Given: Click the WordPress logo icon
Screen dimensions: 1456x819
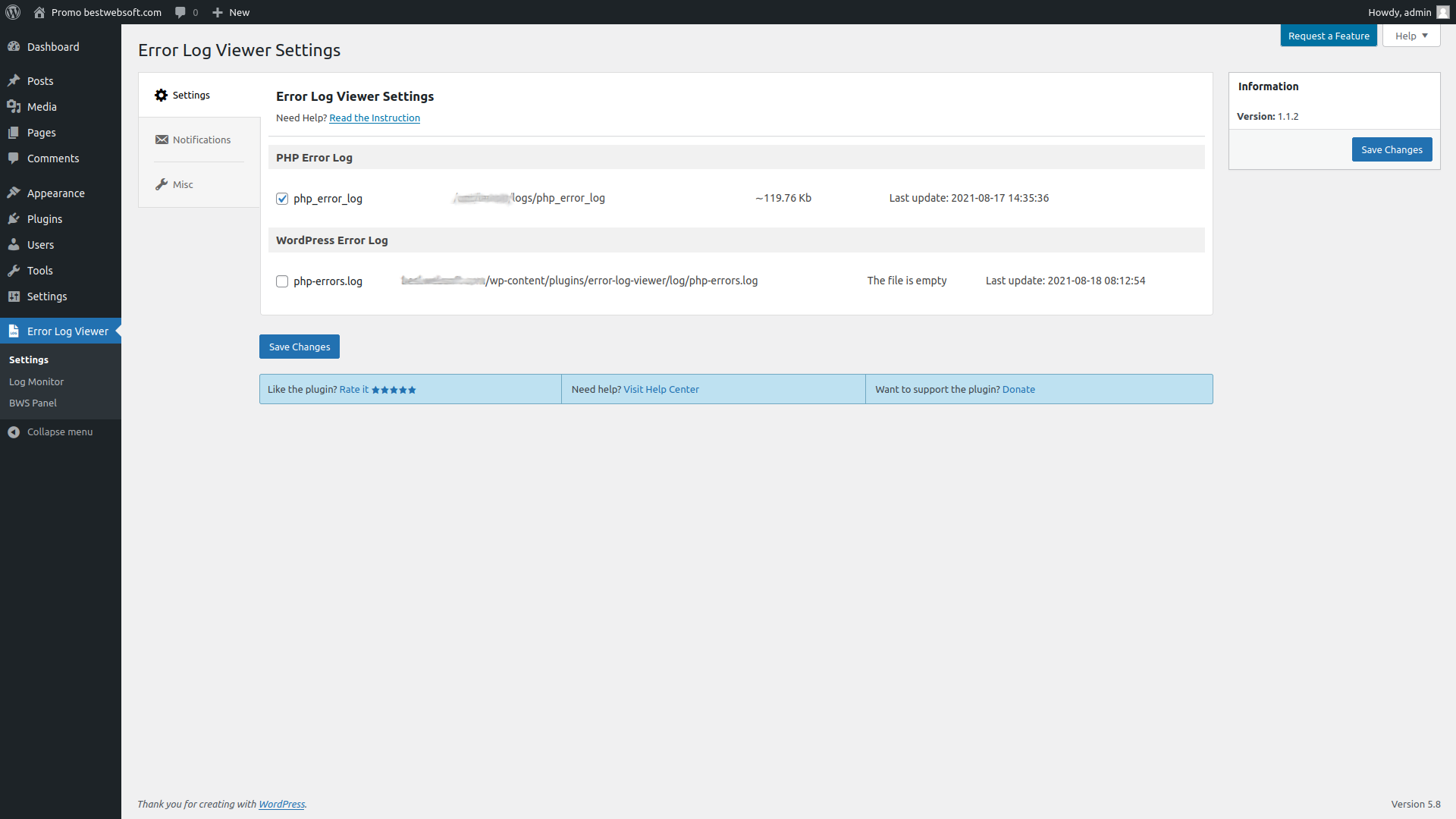Looking at the screenshot, I should click(x=13, y=12).
